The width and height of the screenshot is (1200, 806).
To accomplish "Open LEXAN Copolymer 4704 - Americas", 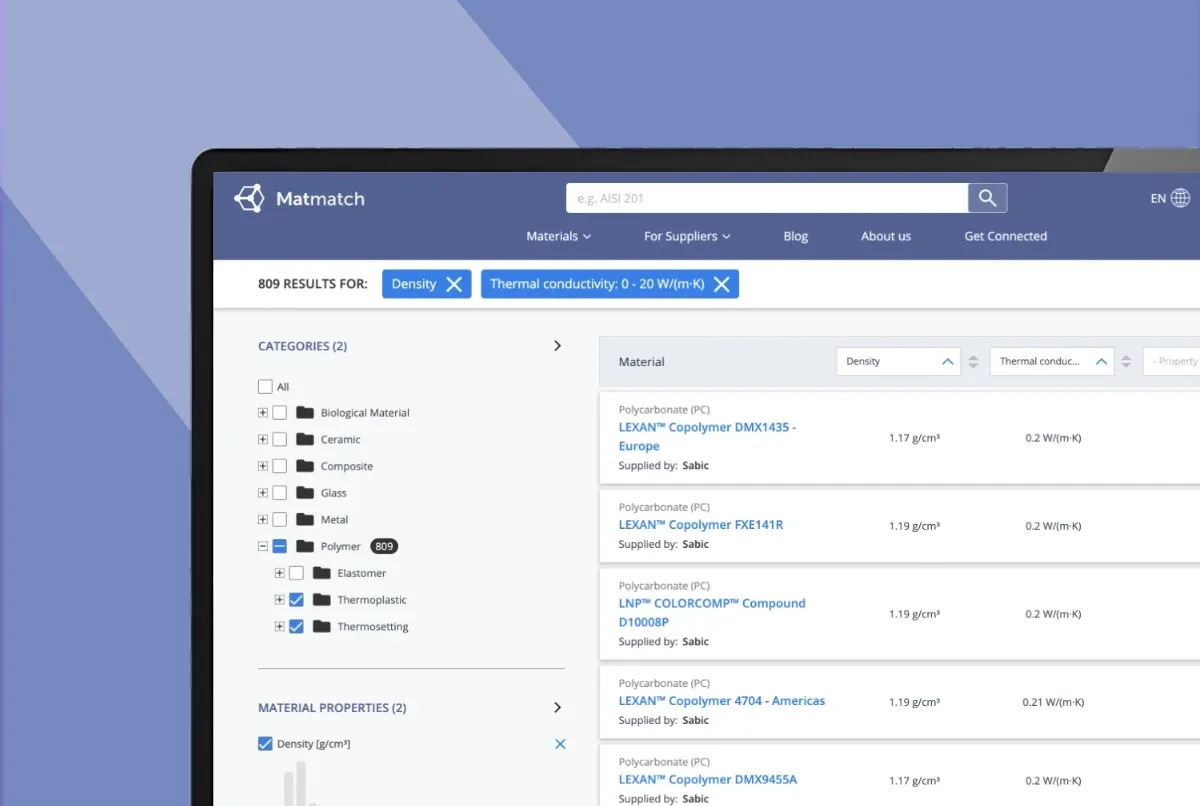I will [722, 701].
